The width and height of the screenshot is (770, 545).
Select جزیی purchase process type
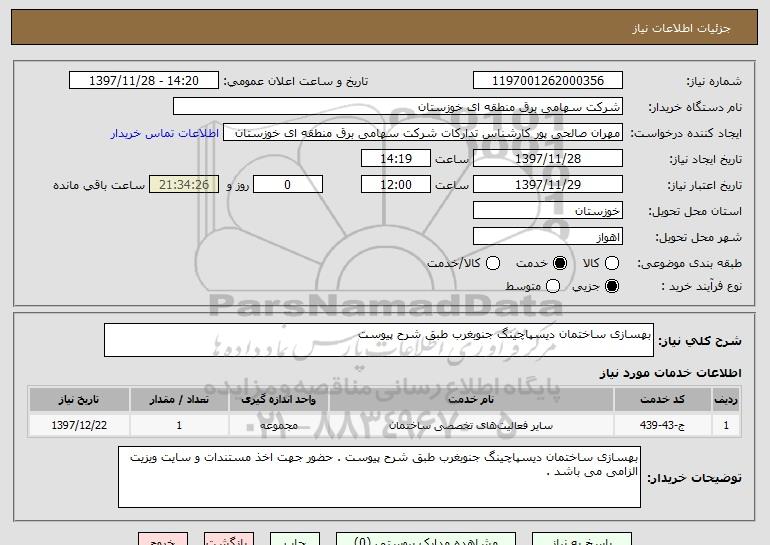tap(613, 287)
